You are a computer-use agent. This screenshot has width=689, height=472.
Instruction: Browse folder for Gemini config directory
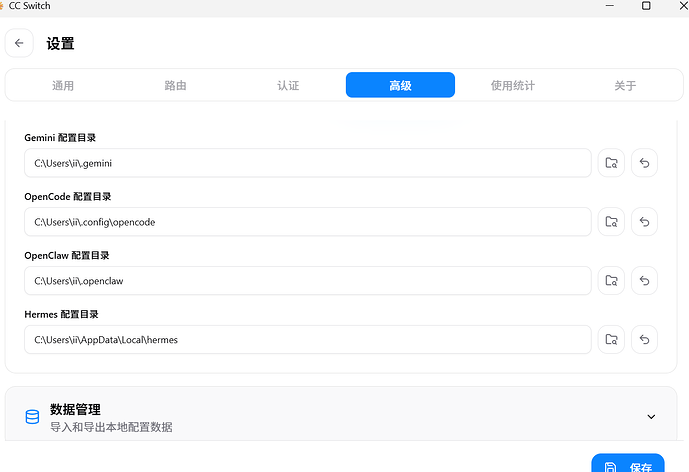(x=611, y=163)
